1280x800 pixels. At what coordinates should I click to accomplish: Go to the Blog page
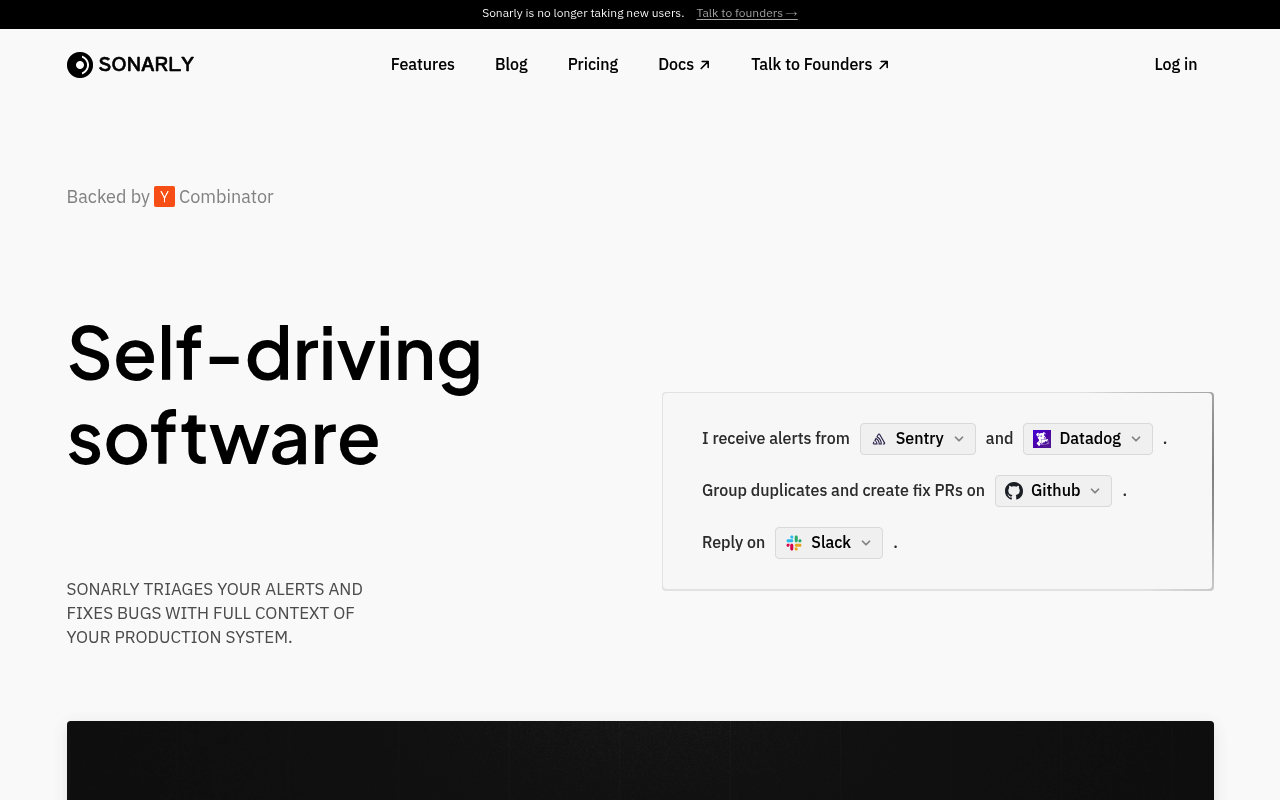pos(511,64)
